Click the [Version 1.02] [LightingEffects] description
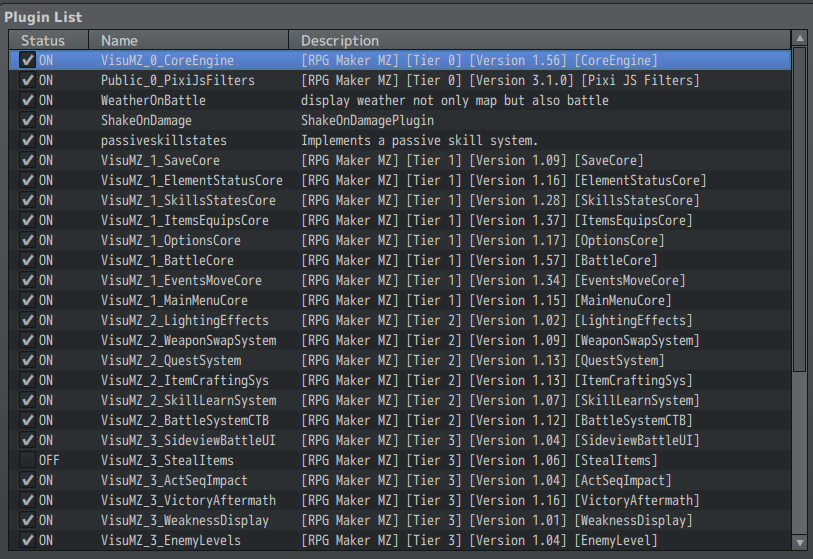Viewport: 813px width, 559px height. [x=496, y=320]
